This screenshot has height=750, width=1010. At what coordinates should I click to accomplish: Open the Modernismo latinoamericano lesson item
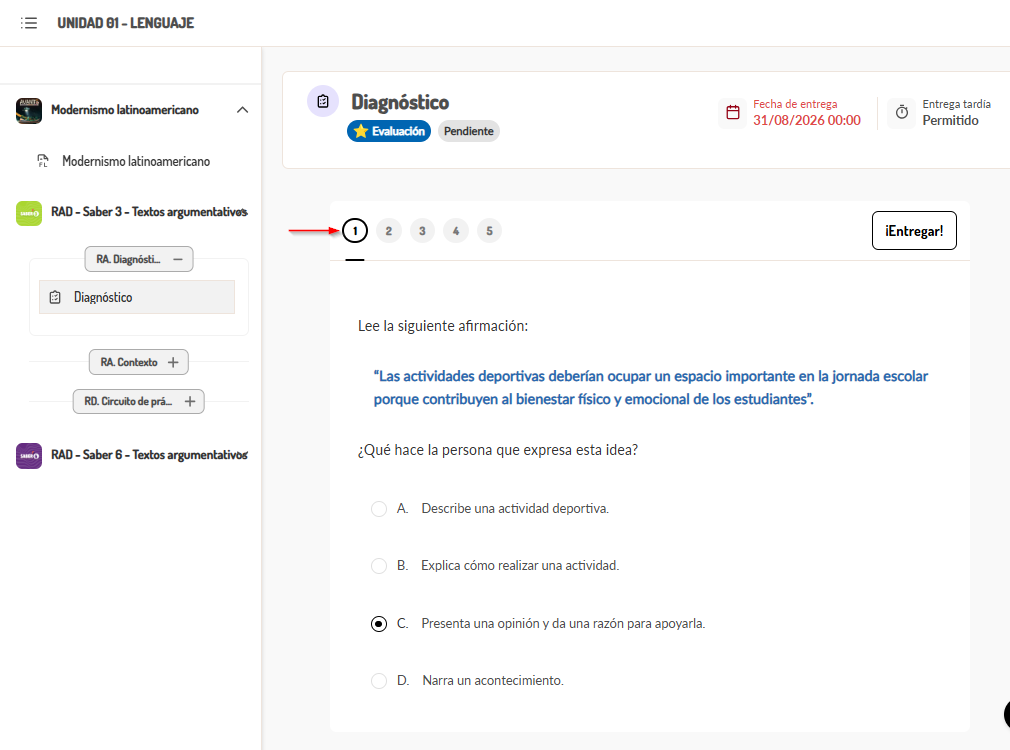135,161
